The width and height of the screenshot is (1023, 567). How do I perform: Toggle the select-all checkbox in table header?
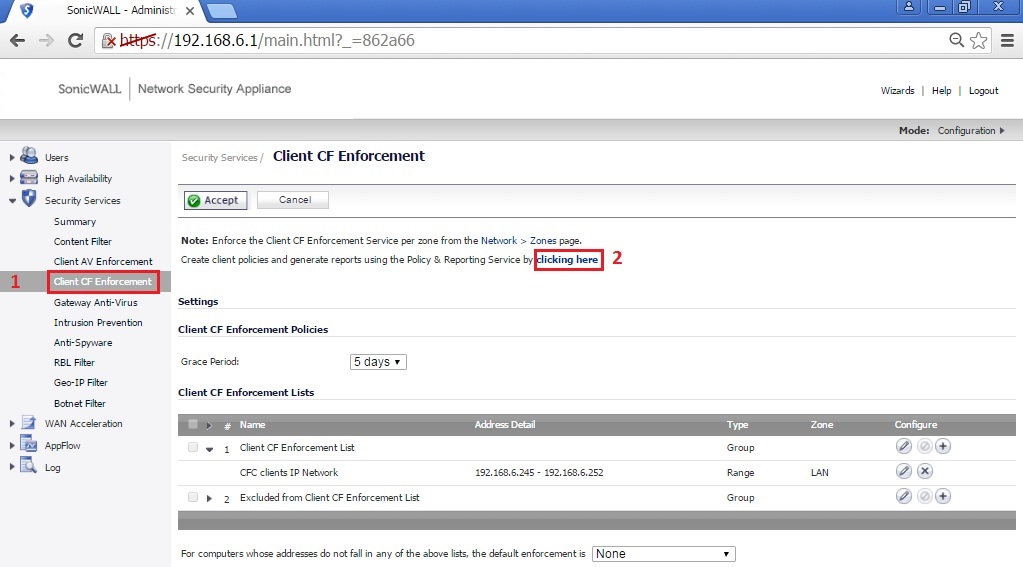[x=193, y=424]
